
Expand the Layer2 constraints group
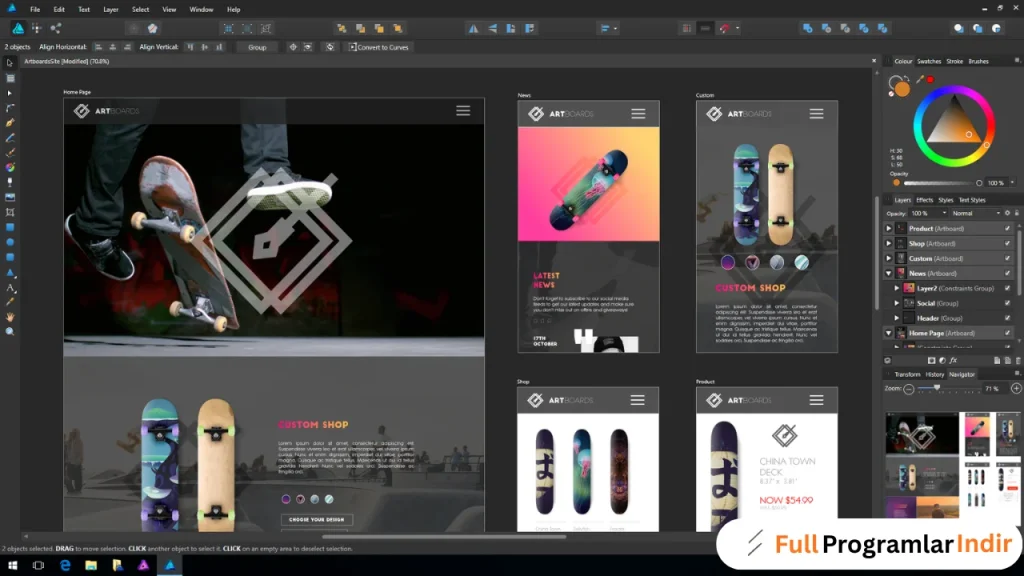[897, 288]
